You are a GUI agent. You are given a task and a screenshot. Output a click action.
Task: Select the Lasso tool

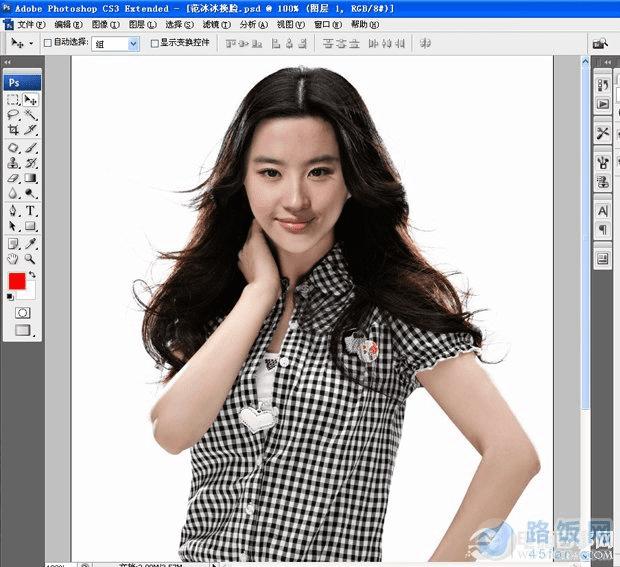(x=13, y=115)
